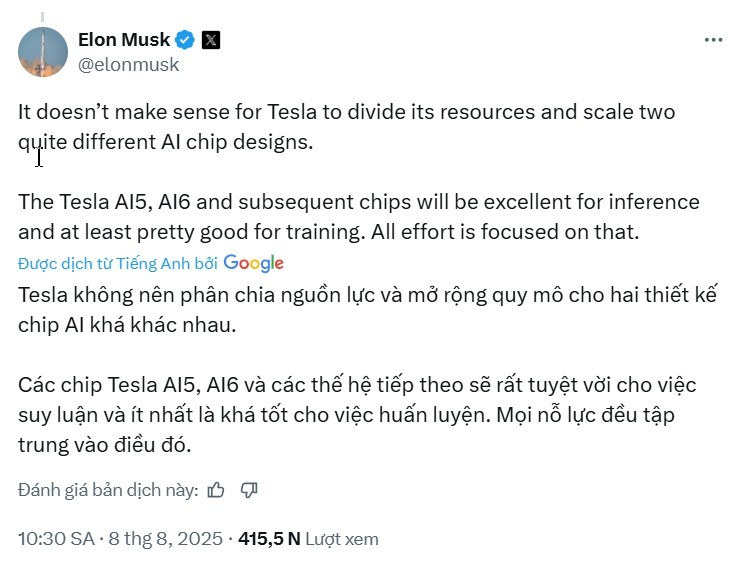Click the blue verified checkmark badge
738x563 pixels.
pyautogui.click(x=185, y=40)
